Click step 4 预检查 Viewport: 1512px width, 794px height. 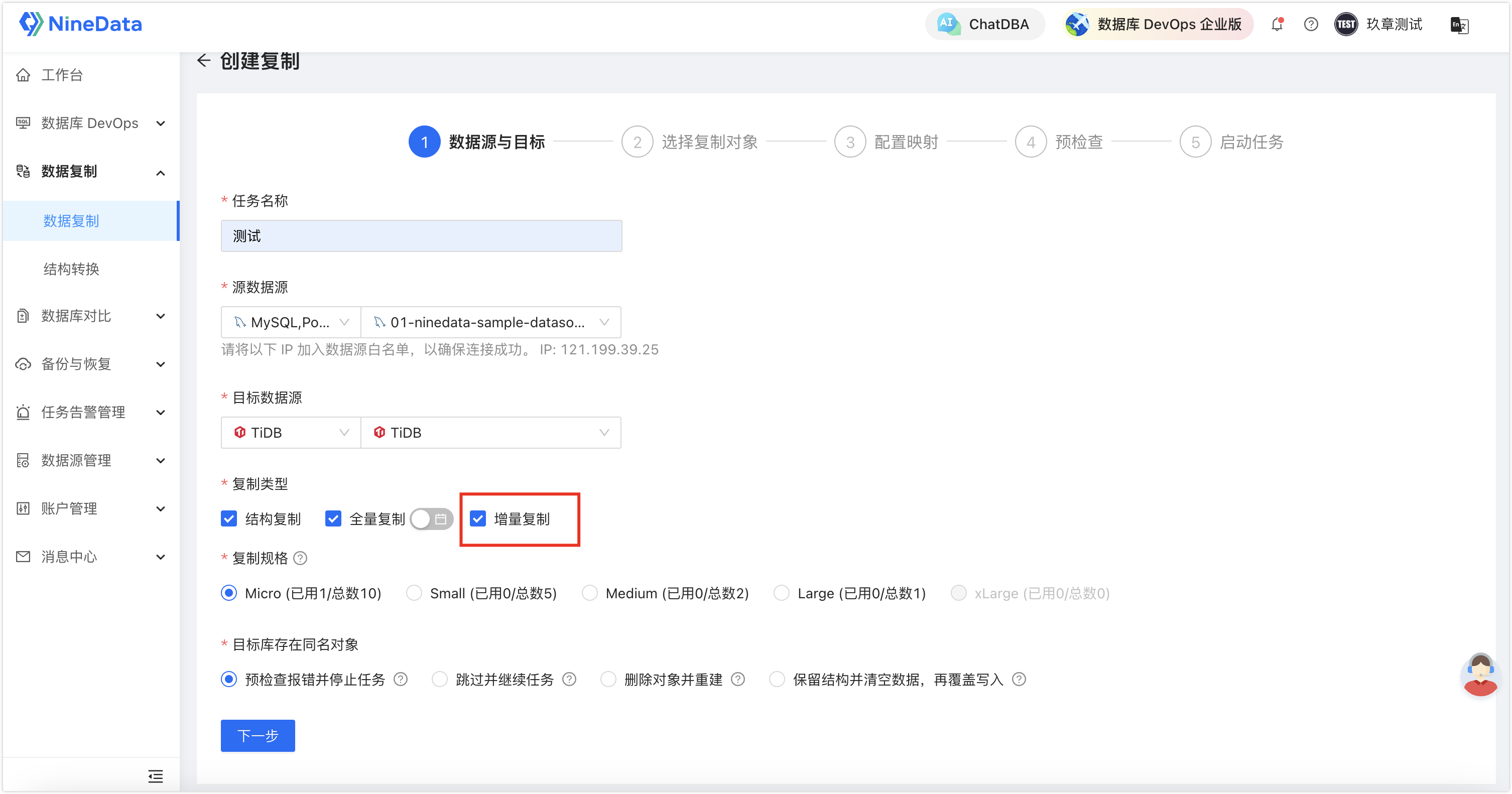coord(1060,142)
